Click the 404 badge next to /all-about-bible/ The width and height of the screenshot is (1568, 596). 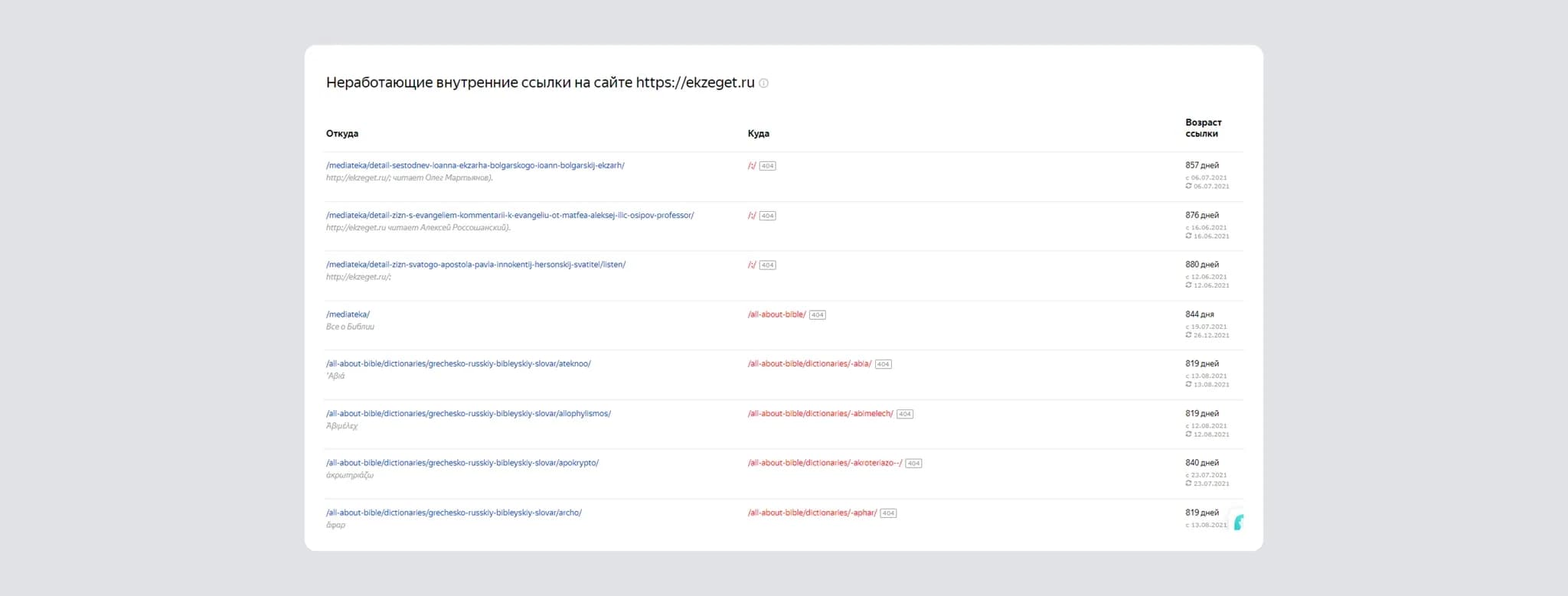coord(817,315)
